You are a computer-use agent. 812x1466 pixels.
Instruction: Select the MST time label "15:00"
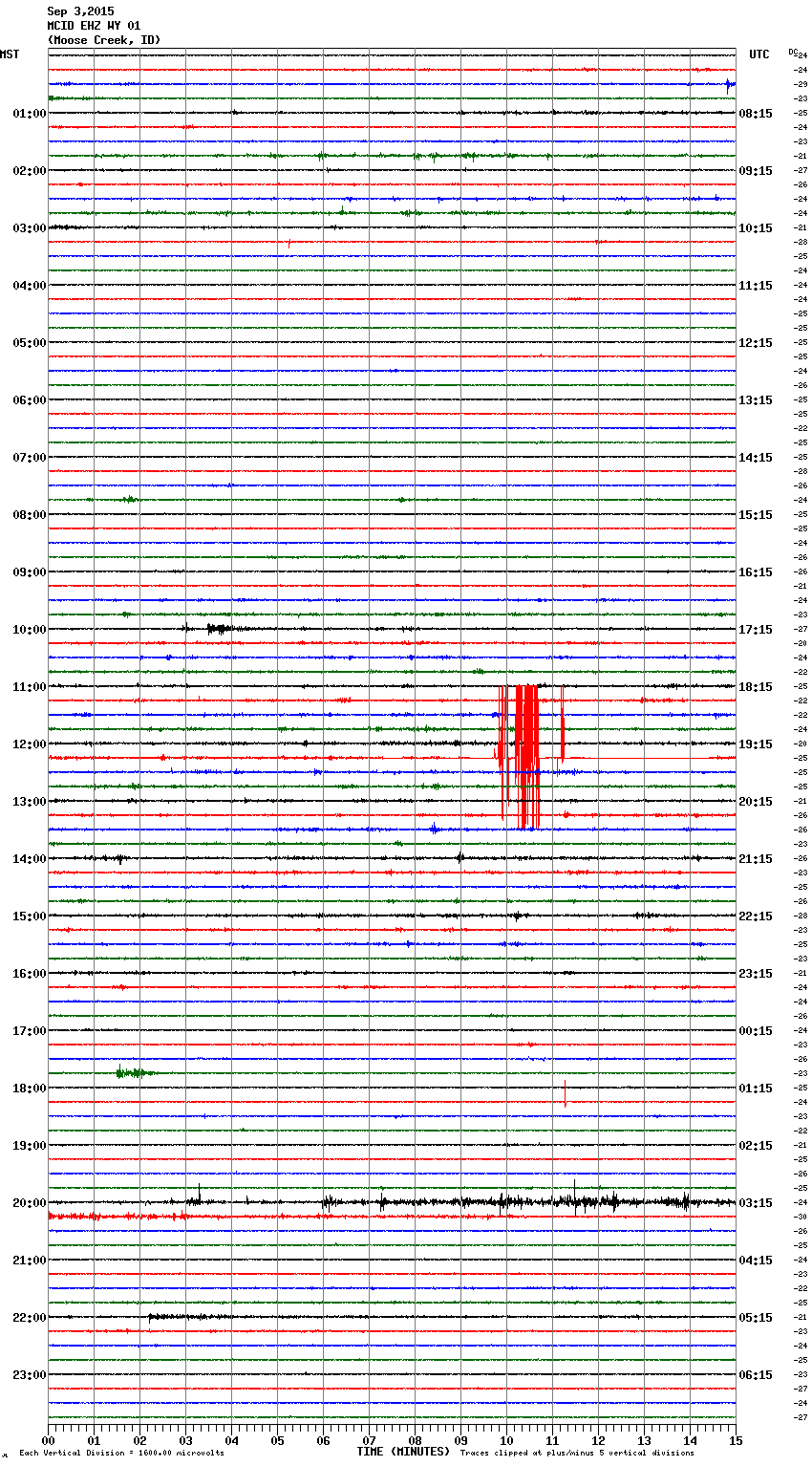pos(30,916)
